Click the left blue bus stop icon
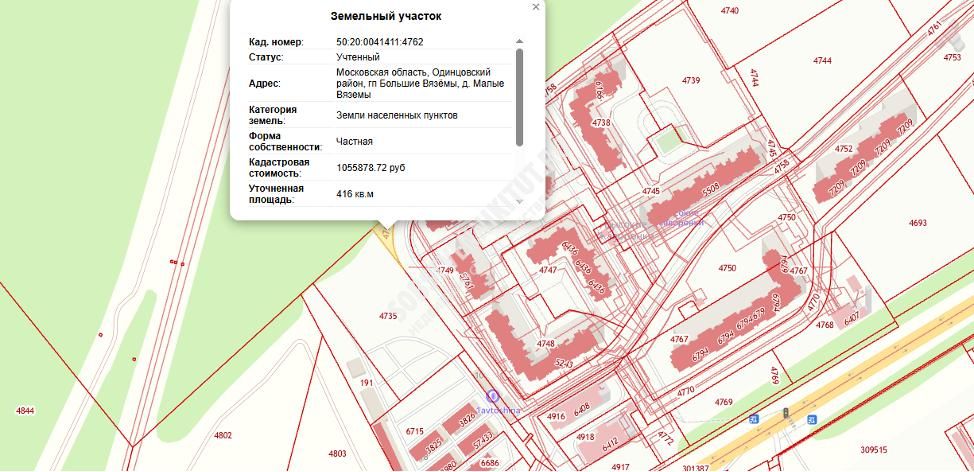Screen dimensions: 974x472 click(755, 420)
